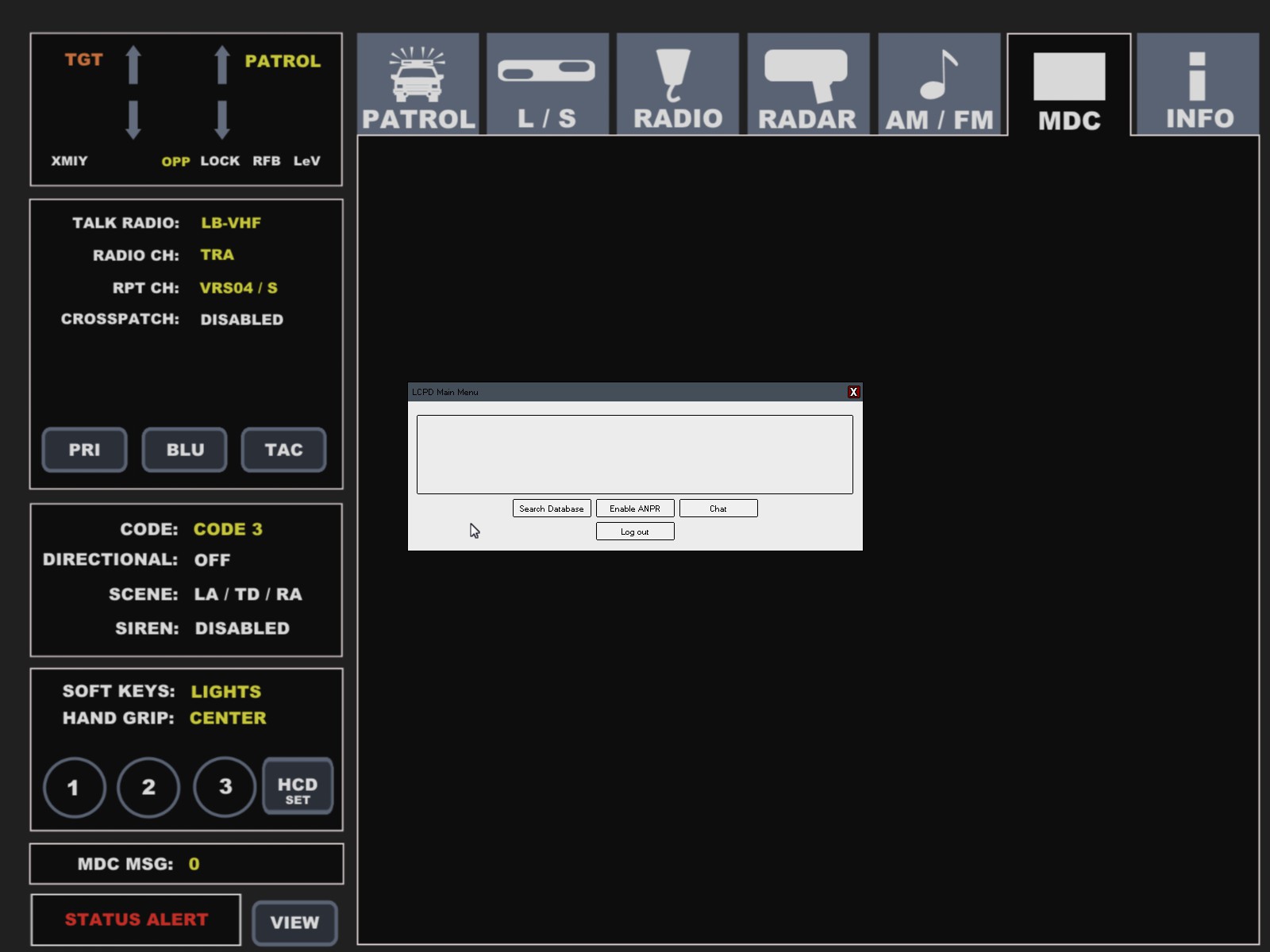Viewport: 1270px width, 952px height.
Task: Click the TGT up arrow
Action: coord(133,64)
